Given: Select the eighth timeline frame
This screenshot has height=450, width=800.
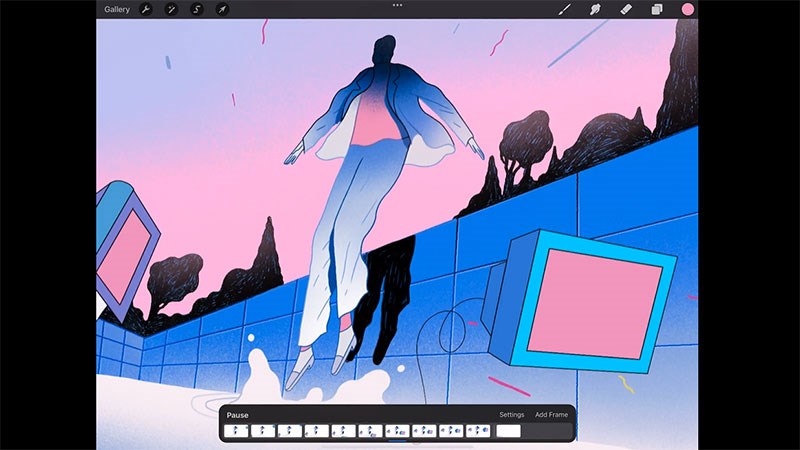Looking at the screenshot, I should [424, 431].
